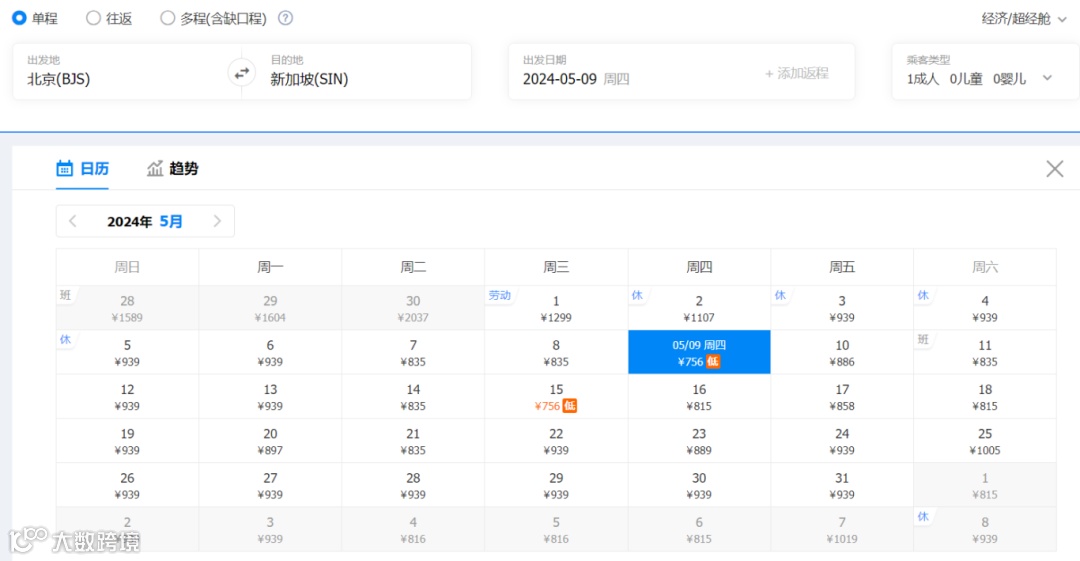The width and height of the screenshot is (1080, 561).
Task: Select May 1 priced ¥1299
Action: click(556, 308)
